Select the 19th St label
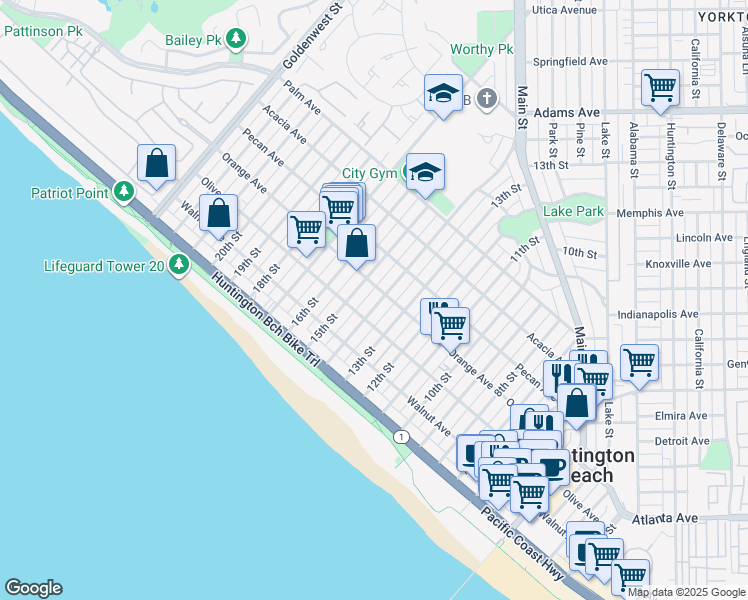 [247, 262]
